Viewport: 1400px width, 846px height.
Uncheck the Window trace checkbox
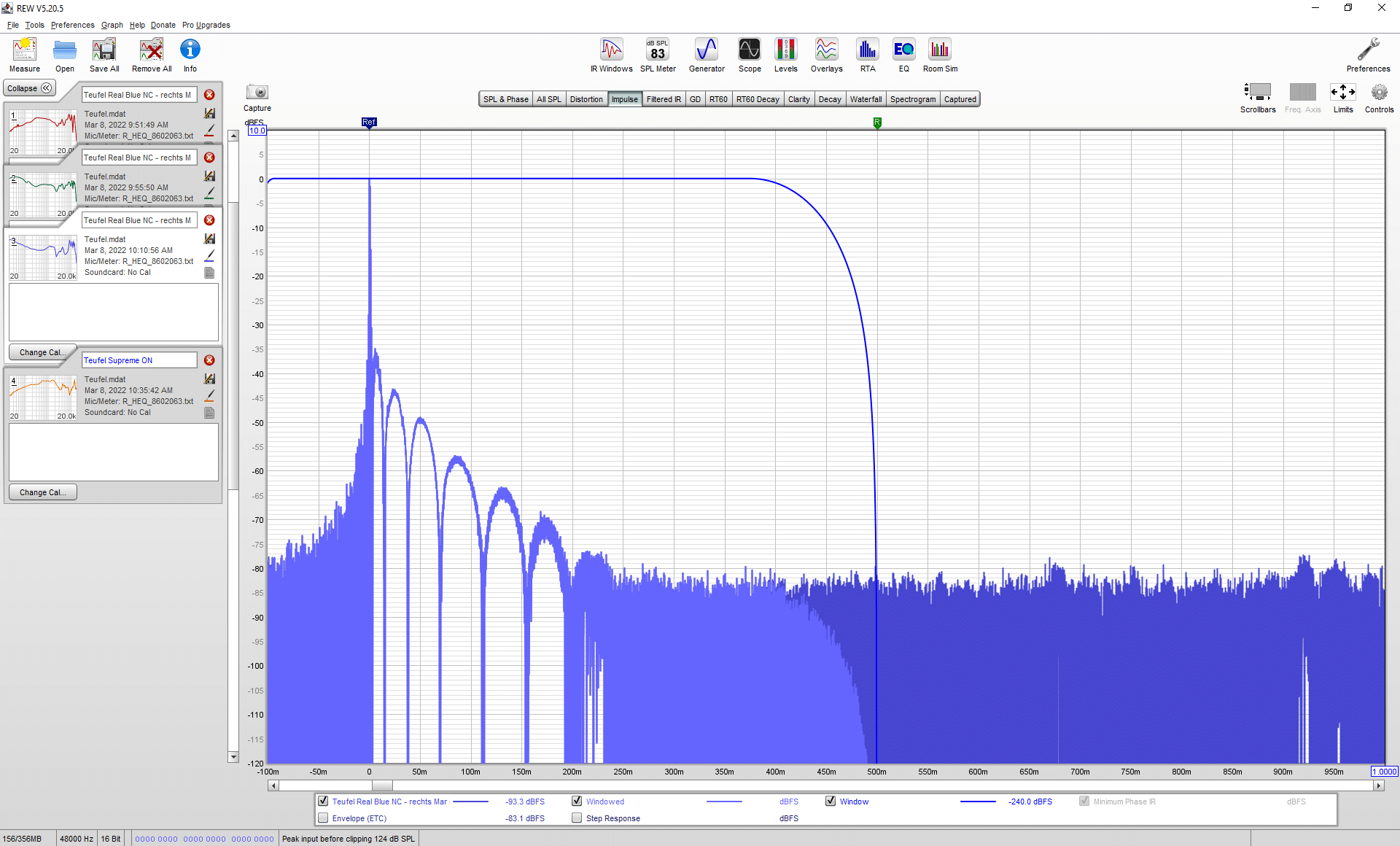[831, 801]
